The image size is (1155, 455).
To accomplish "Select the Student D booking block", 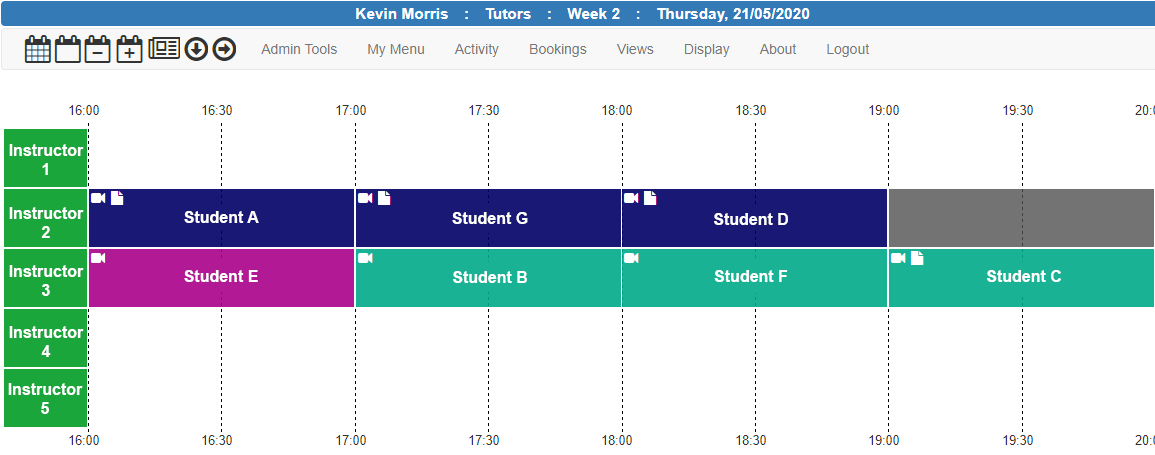I will [x=754, y=218].
